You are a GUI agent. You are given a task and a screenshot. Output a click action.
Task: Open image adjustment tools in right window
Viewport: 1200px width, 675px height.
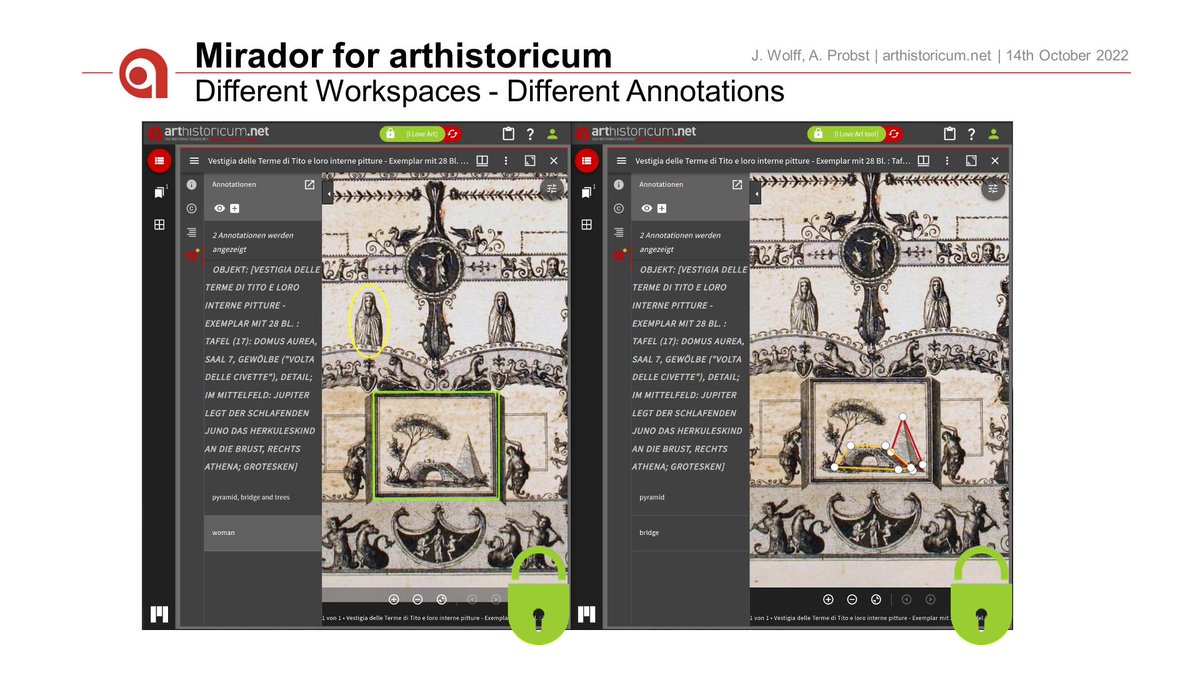(x=992, y=188)
